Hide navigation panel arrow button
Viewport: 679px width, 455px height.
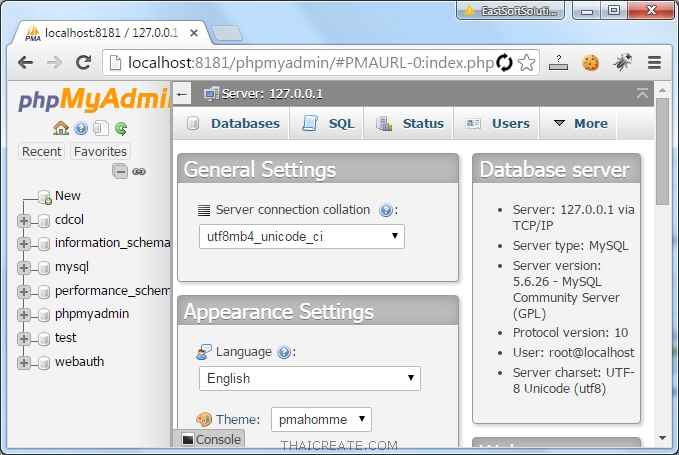click(182, 94)
